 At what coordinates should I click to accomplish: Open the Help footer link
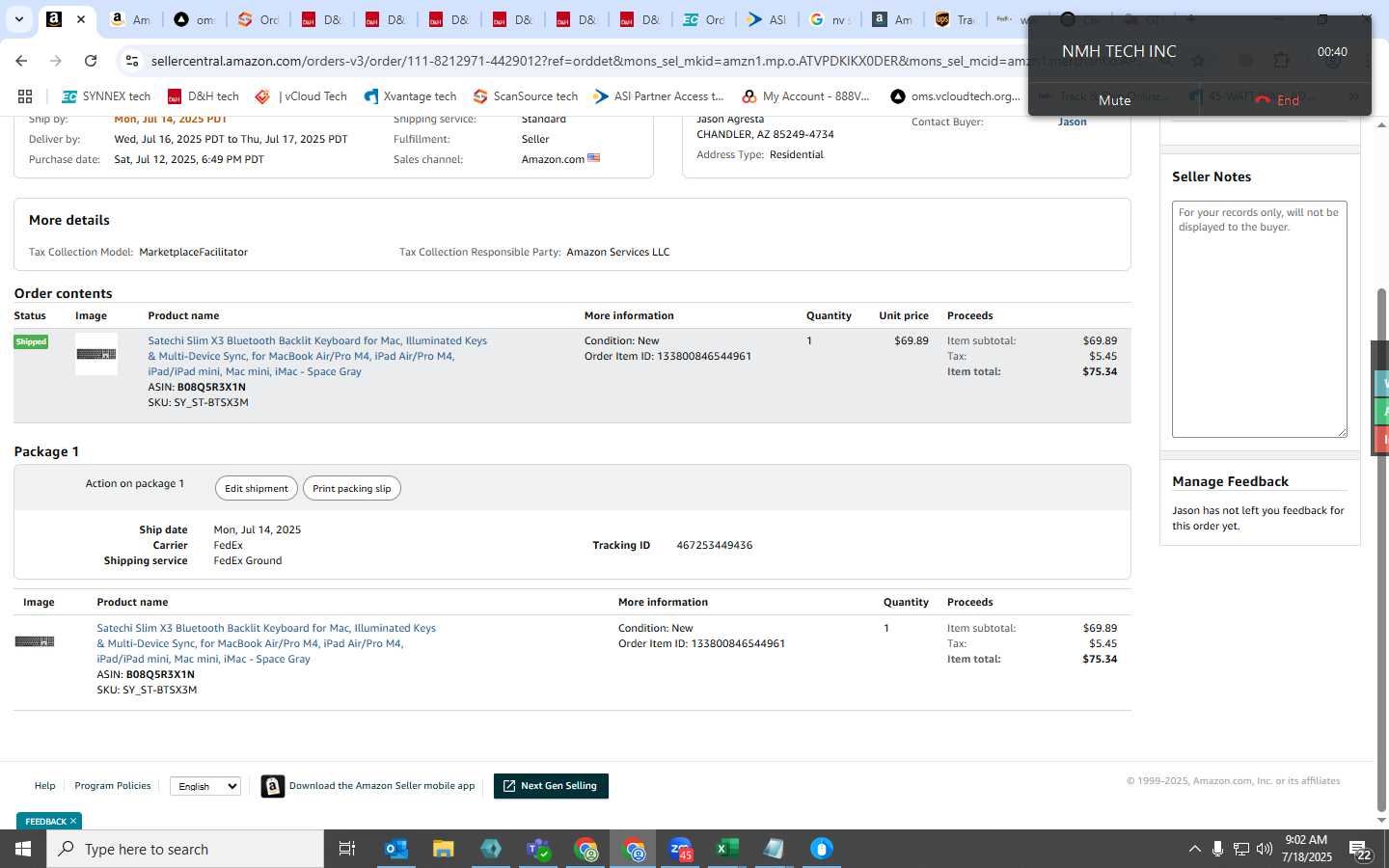(45, 786)
